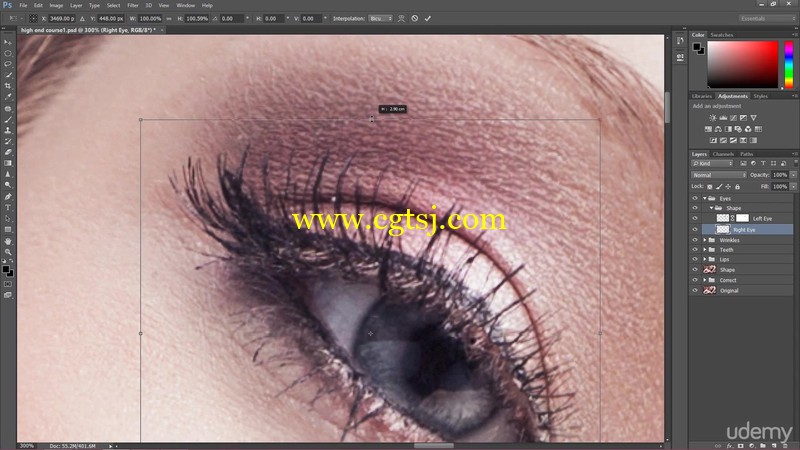The height and width of the screenshot is (450, 800).
Task: Add Hue/Saturation adjustment
Action: click(708, 129)
